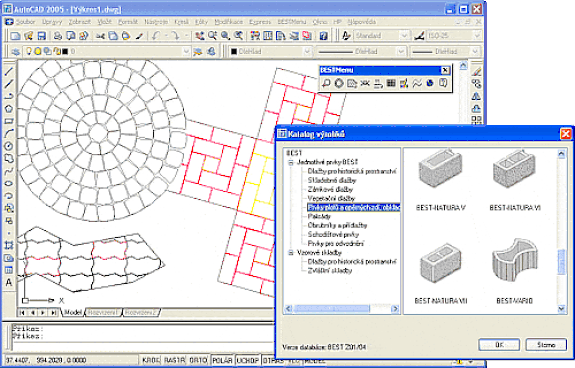This screenshot has height=368, width=575.
Task: Collapse the Vzorové skladby tree node
Action: click(291, 253)
